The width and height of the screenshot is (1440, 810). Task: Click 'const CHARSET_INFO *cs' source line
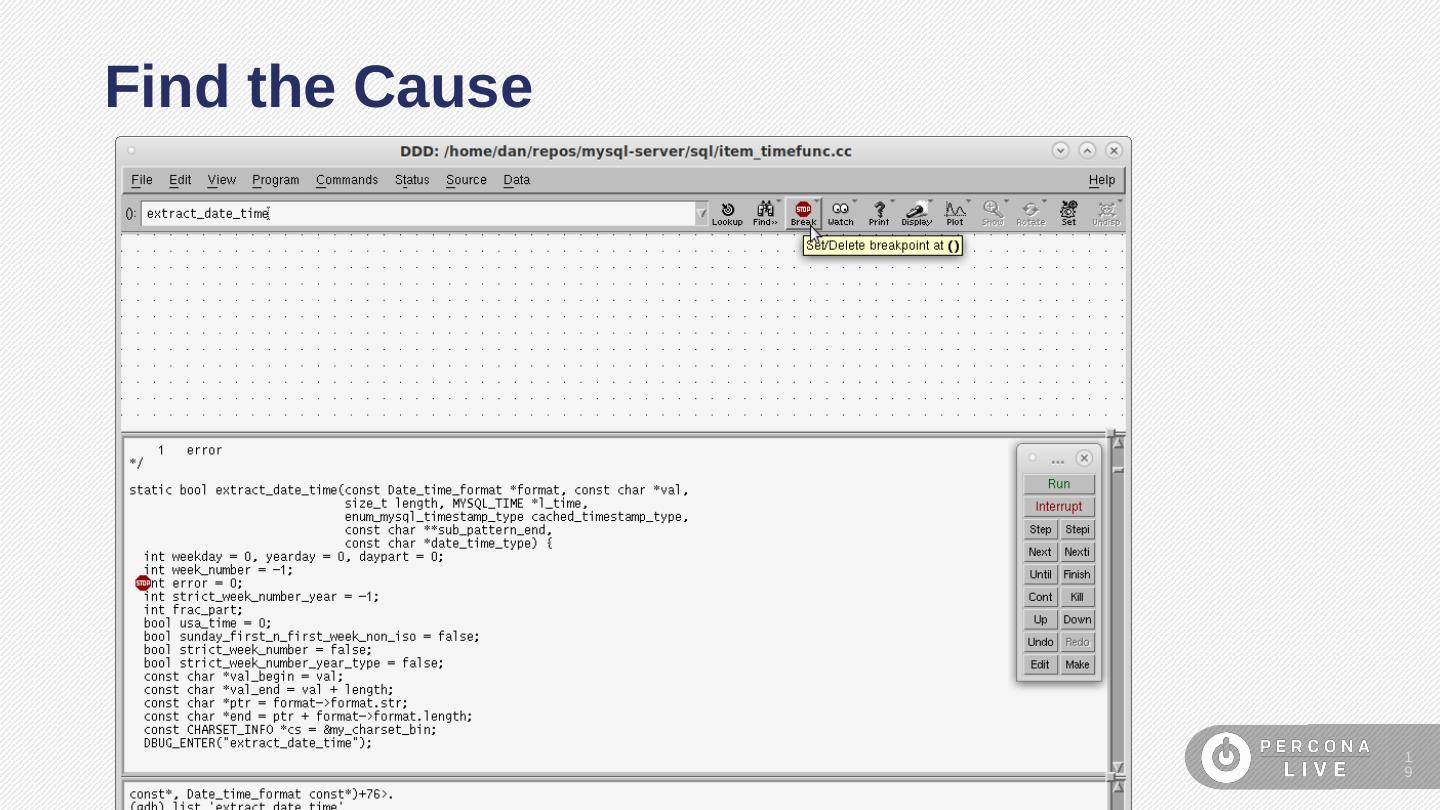pos(290,730)
